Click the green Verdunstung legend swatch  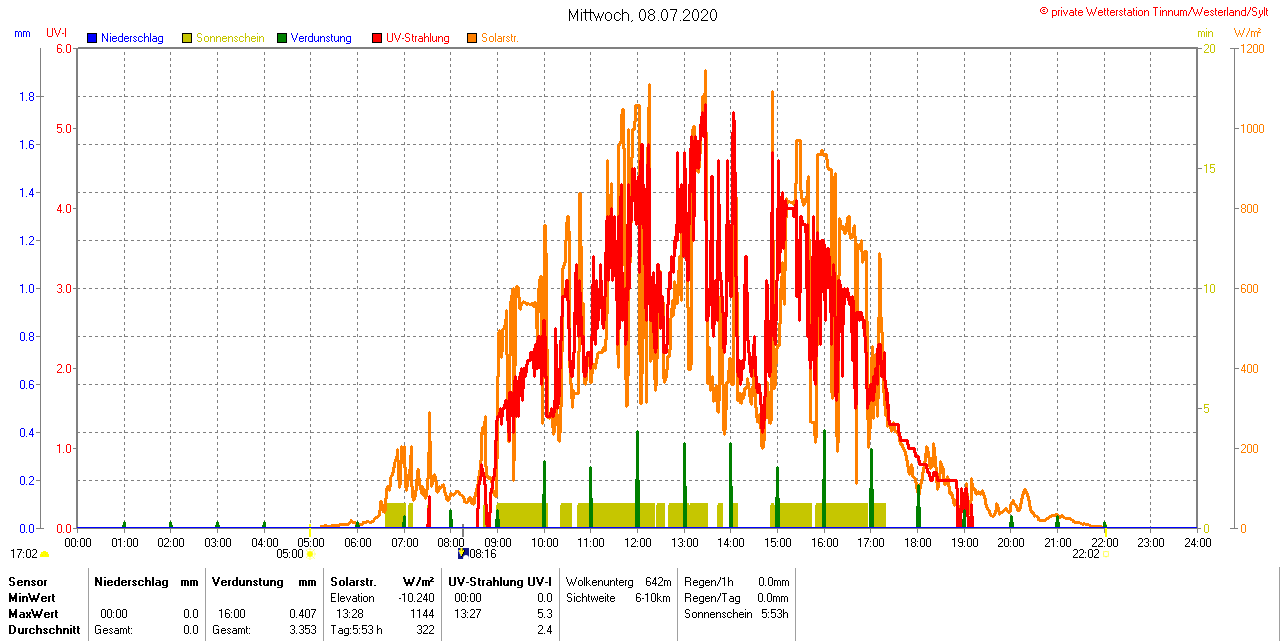click(x=282, y=38)
